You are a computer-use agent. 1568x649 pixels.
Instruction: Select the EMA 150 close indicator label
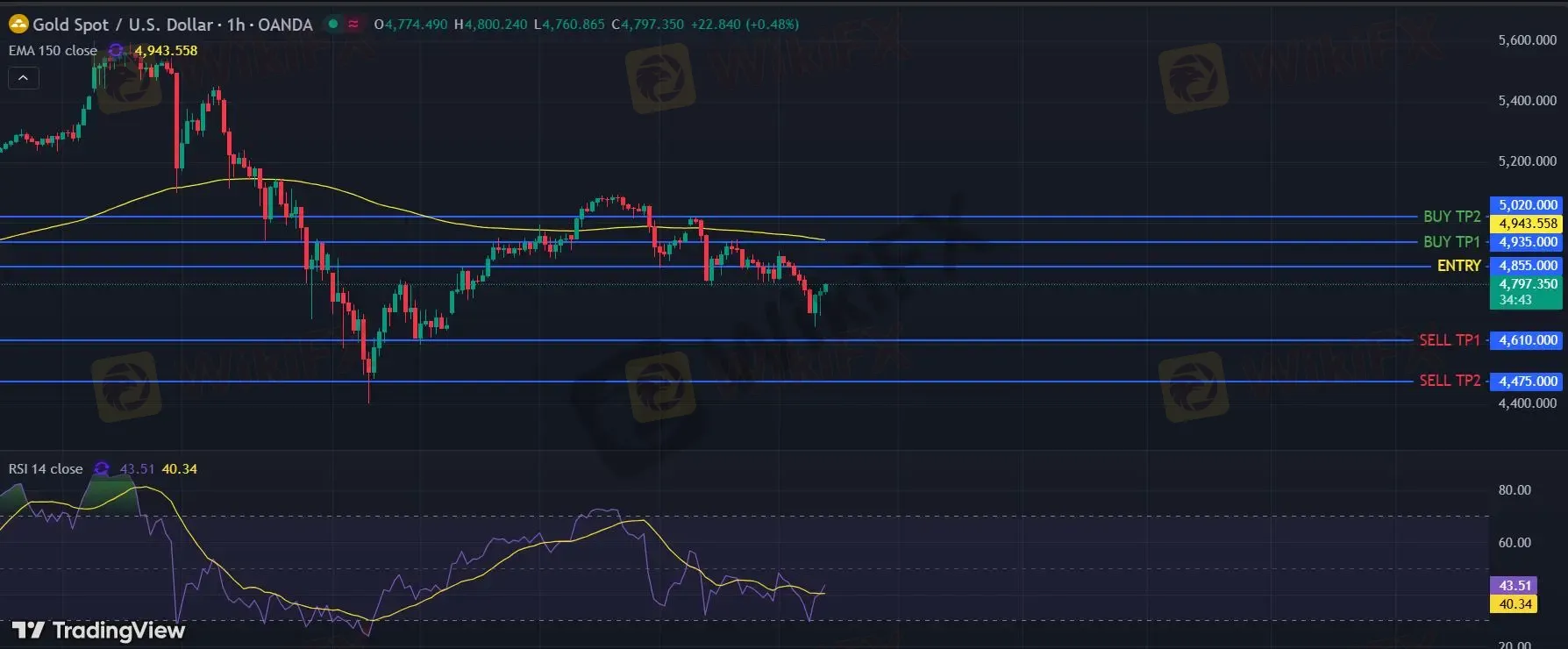click(53, 51)
